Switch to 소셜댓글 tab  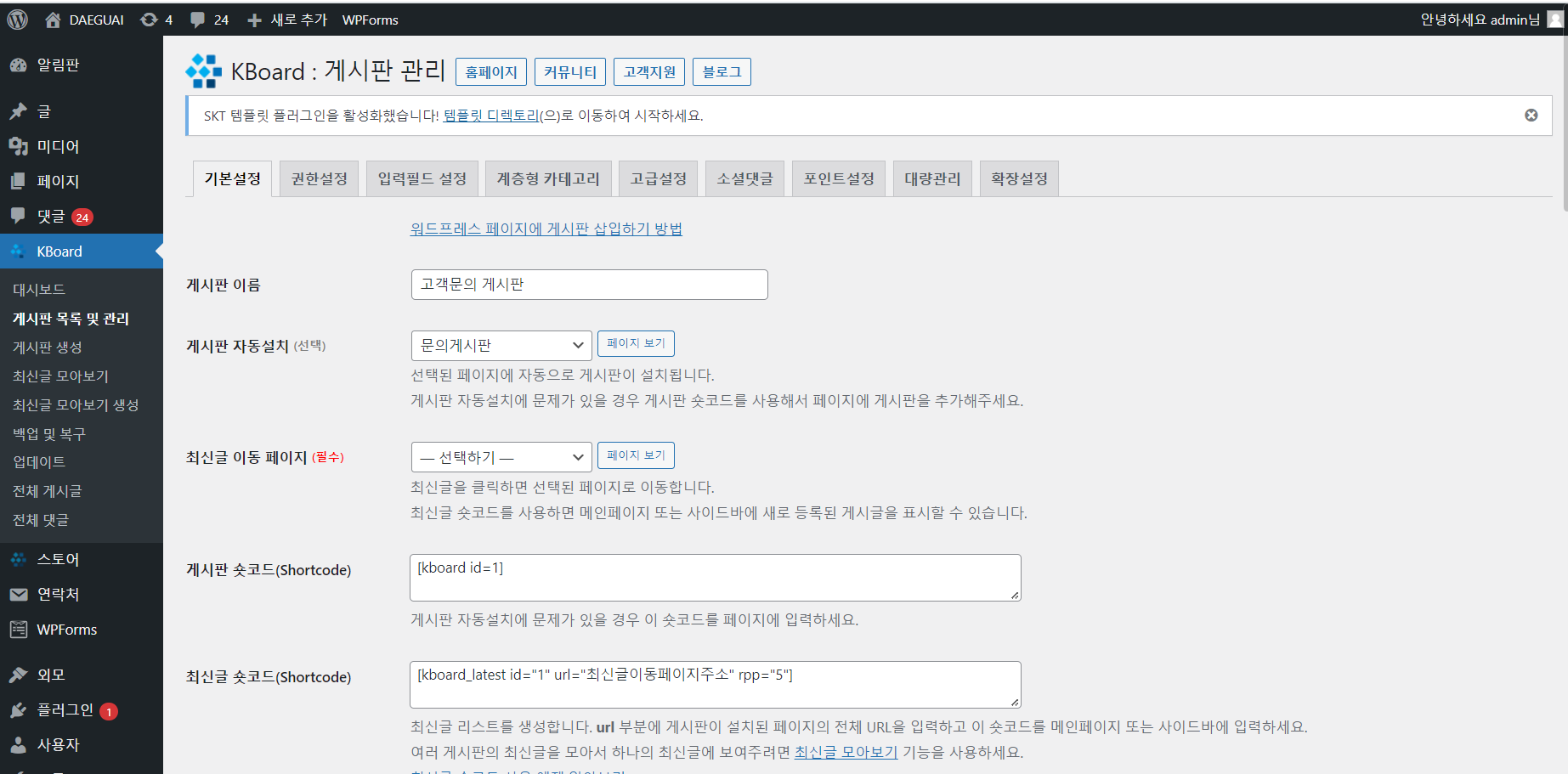pos(745,179)
